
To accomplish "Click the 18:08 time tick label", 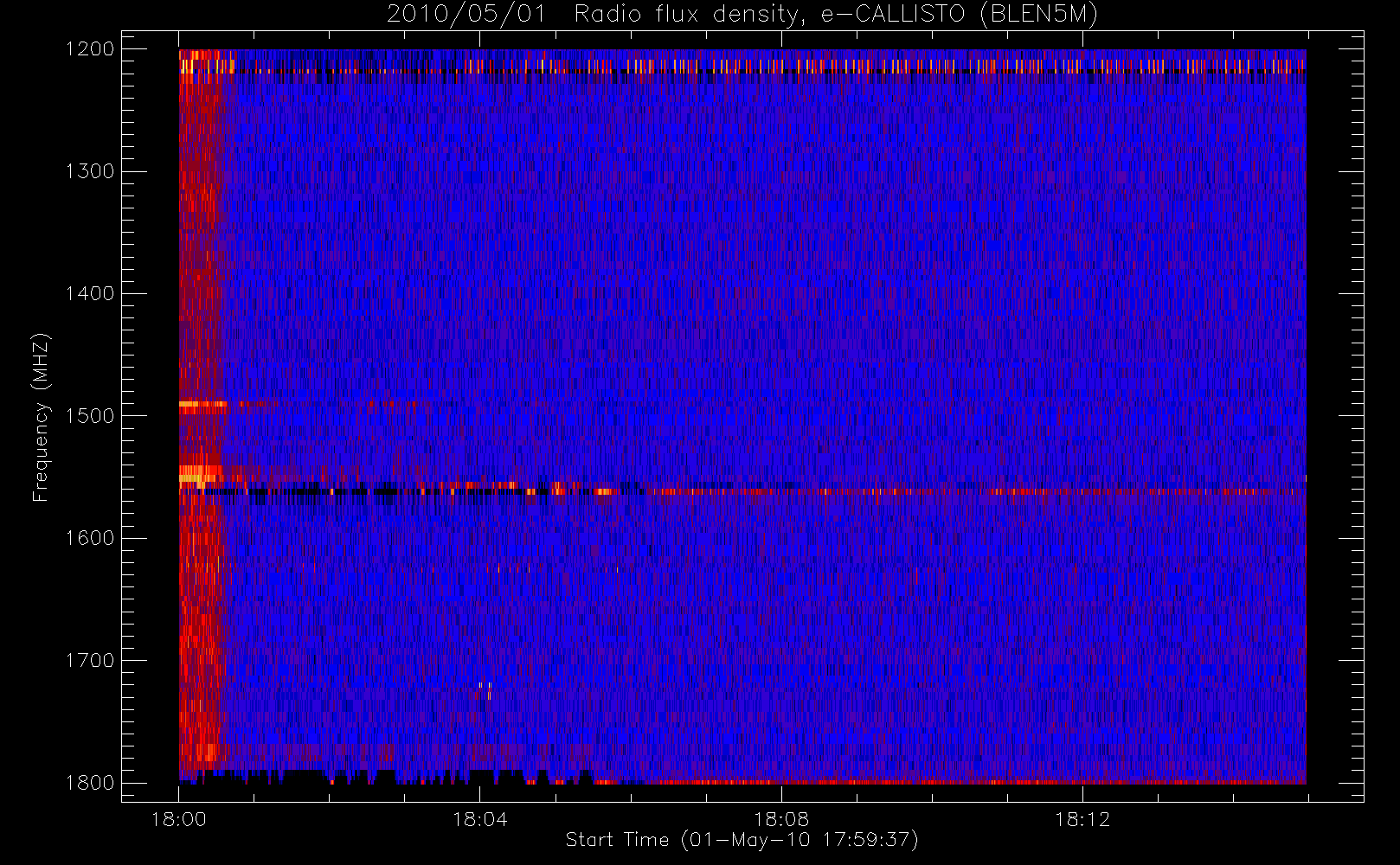I will tap(780, 819).
